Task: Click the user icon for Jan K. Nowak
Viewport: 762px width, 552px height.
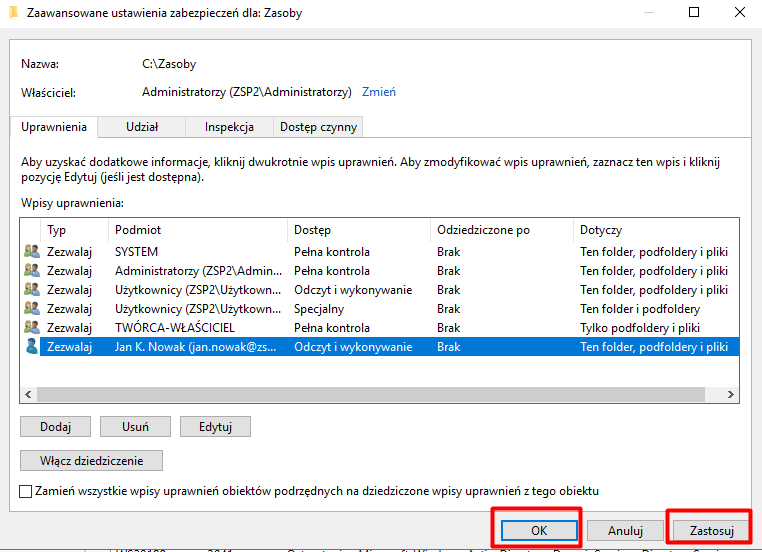Action: click(31, 346)
